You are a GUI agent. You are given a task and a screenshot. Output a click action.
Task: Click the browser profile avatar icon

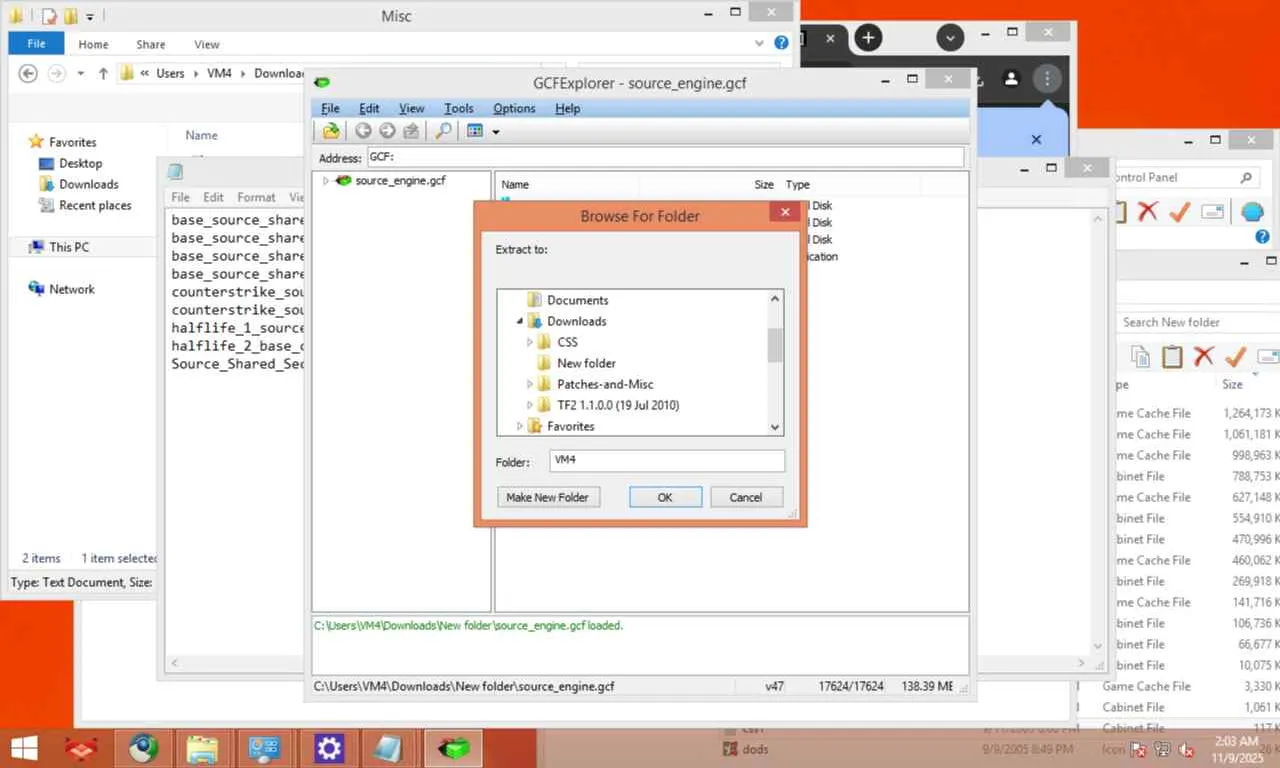tap(1011, 78)
